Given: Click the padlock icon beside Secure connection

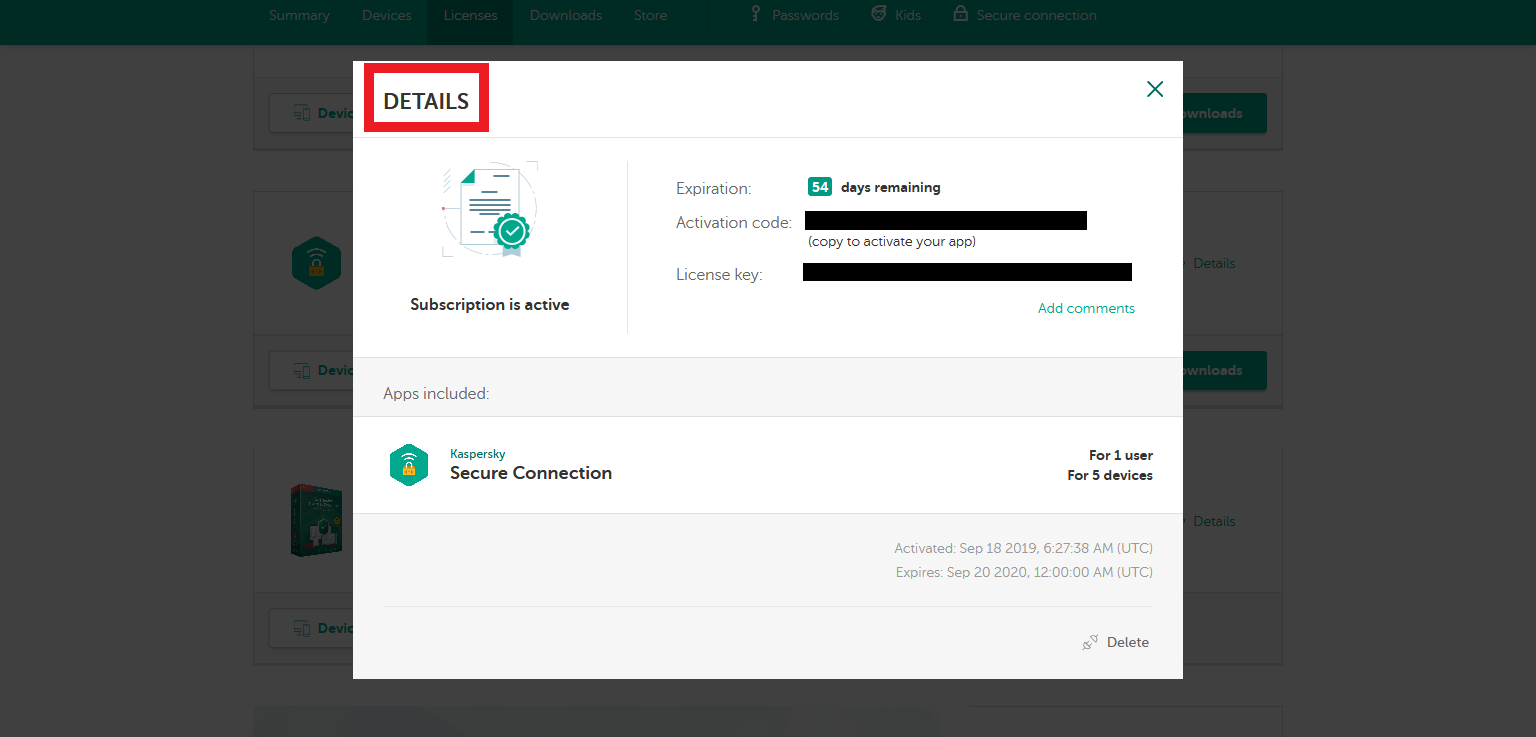Looking at the screenshot, I should pos(960,14).
